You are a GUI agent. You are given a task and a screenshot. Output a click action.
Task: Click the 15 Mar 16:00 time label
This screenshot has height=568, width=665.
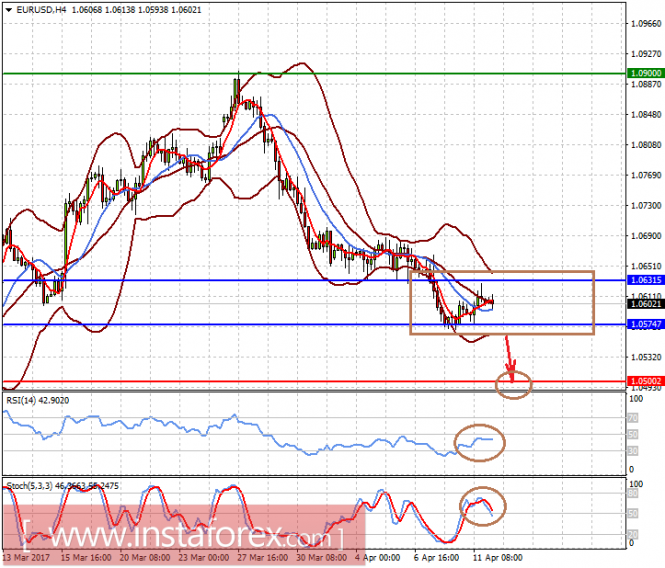[86, 557]
